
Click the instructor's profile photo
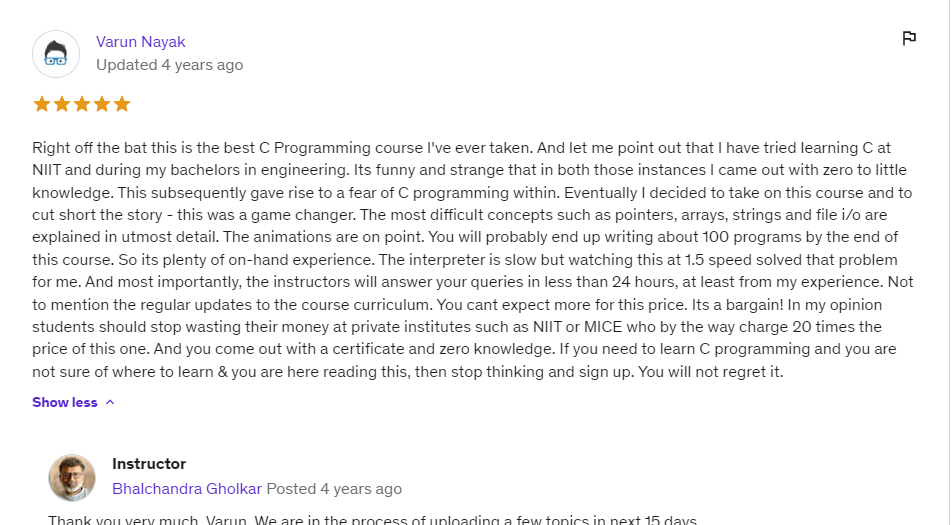coord(72,478)
